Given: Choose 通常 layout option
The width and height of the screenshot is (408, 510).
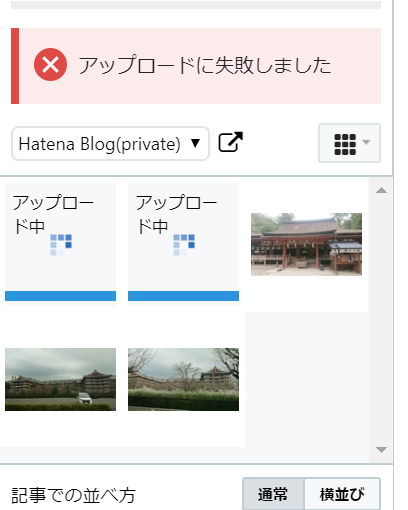Looking at the screenshot, I should click(273, 494).
